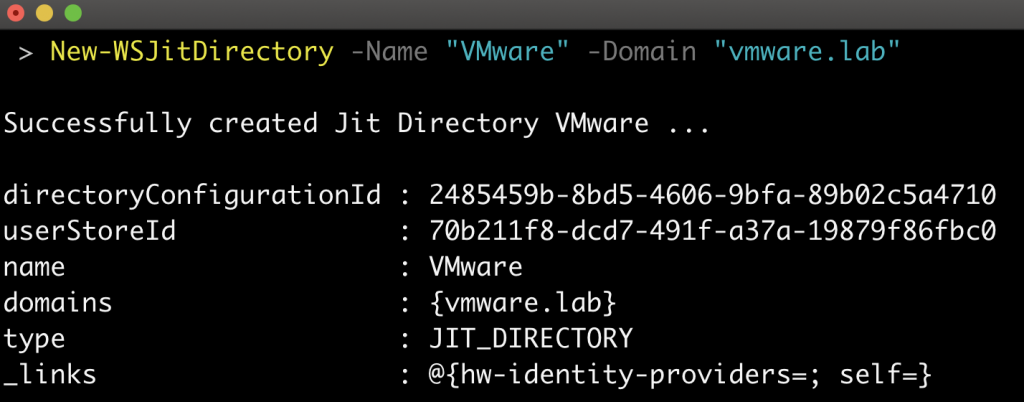Click the name value VMware

475,266
